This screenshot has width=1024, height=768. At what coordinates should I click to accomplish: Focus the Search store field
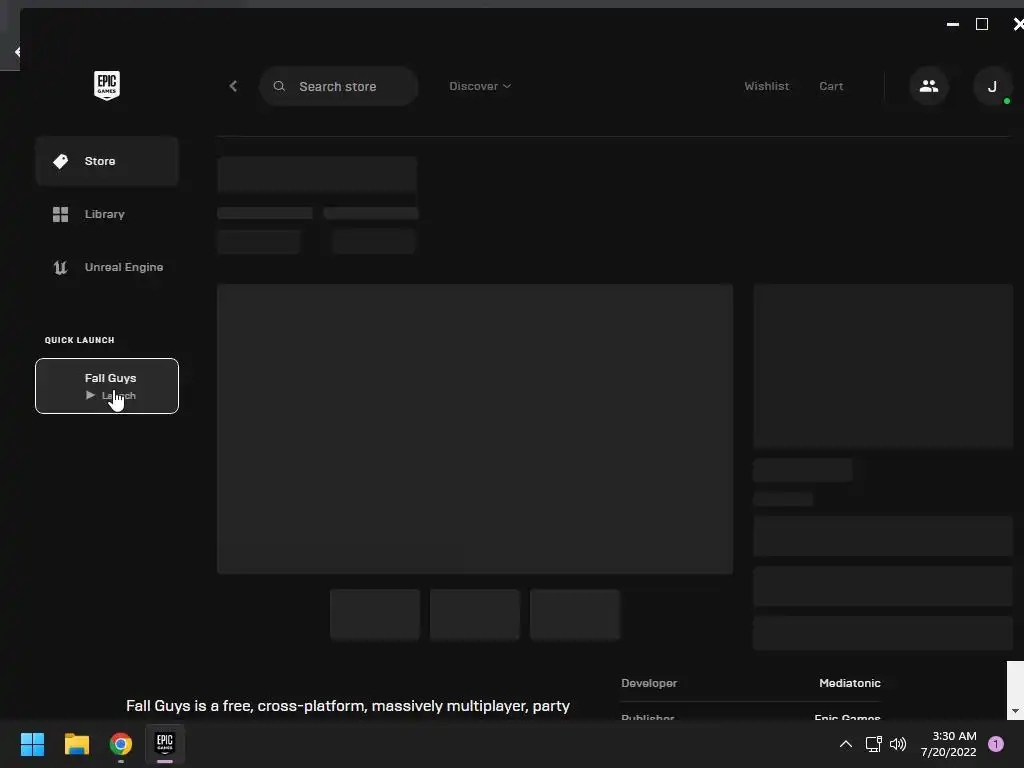tap(338, 86)
